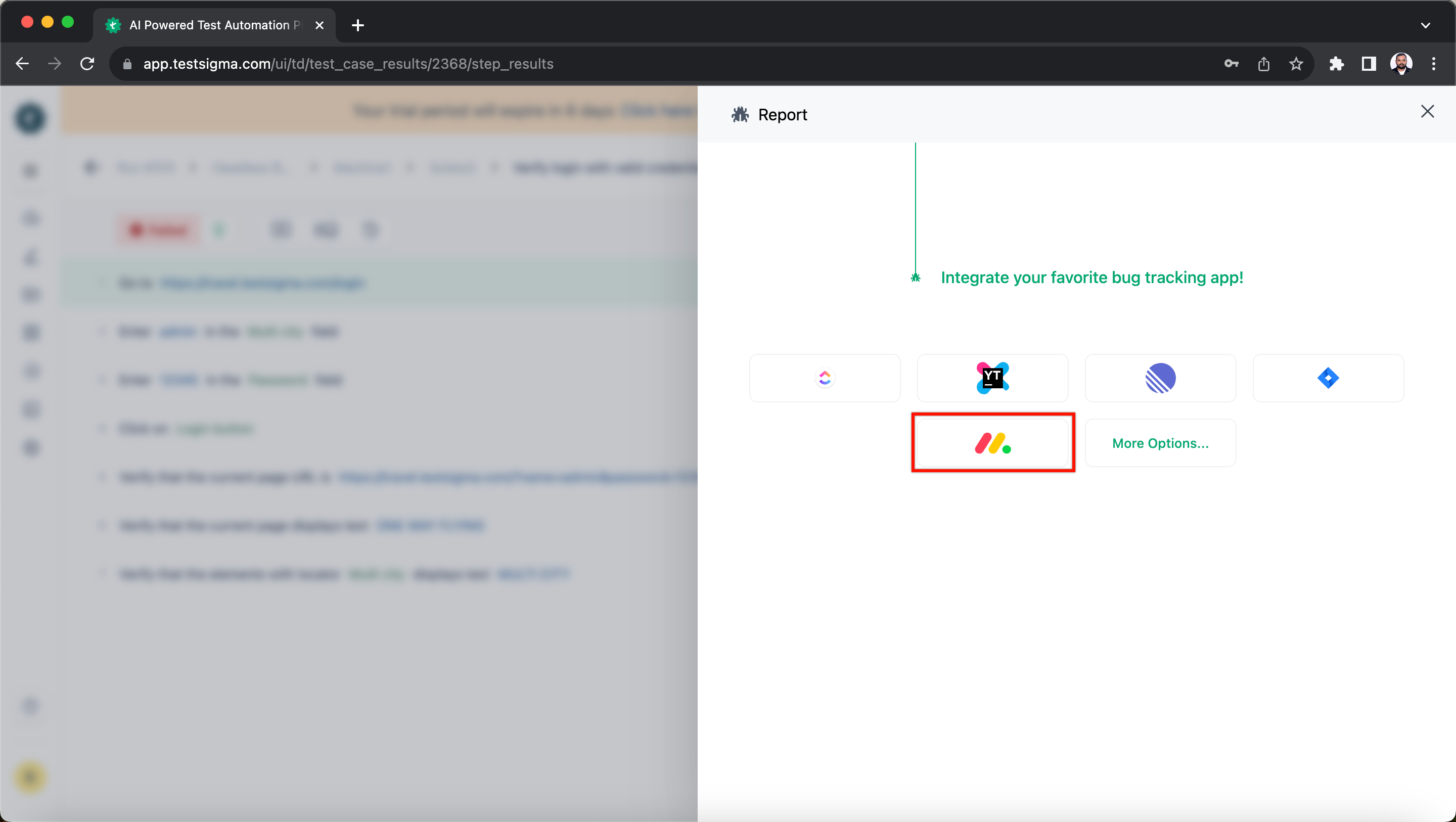Expand the tab search dropdown
The height and width of the screenshot is (822, 1456).
tap(1425, 25)
